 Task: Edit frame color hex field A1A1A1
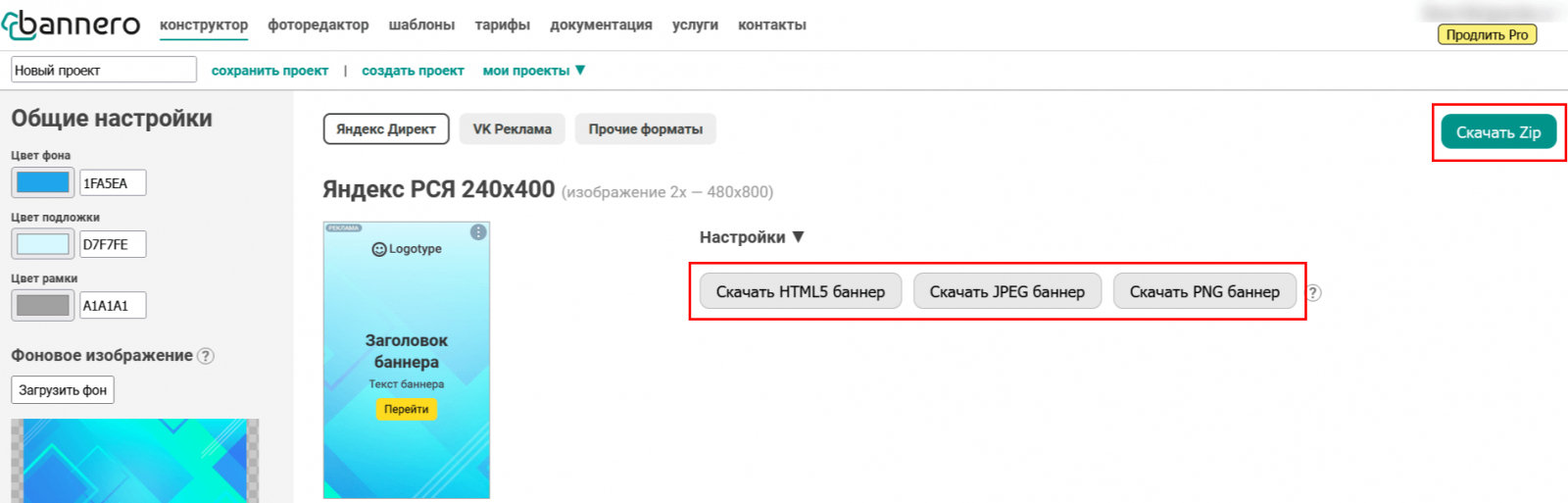[113, 305]
